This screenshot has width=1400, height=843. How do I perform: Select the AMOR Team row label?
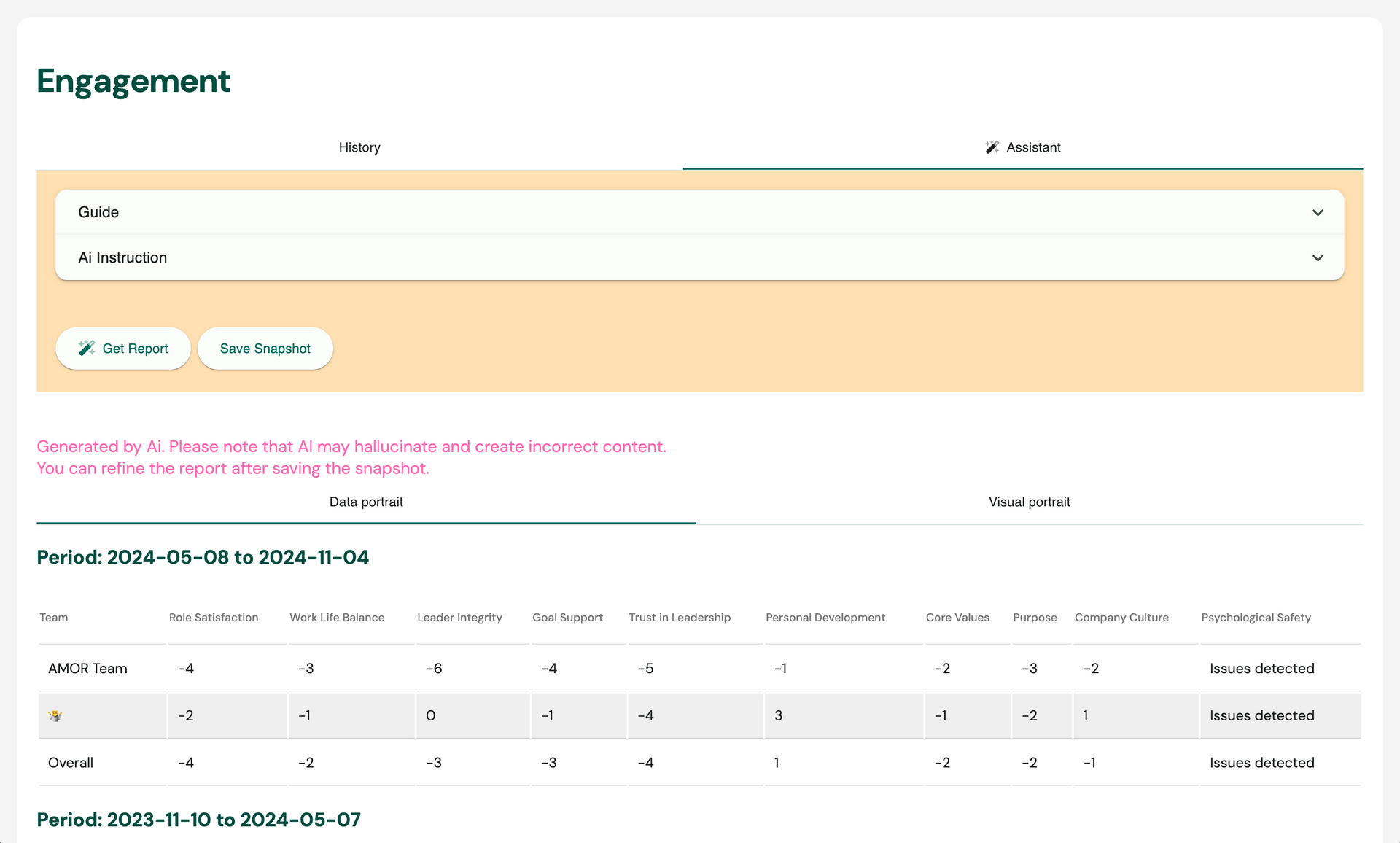[x=87, y=669]
